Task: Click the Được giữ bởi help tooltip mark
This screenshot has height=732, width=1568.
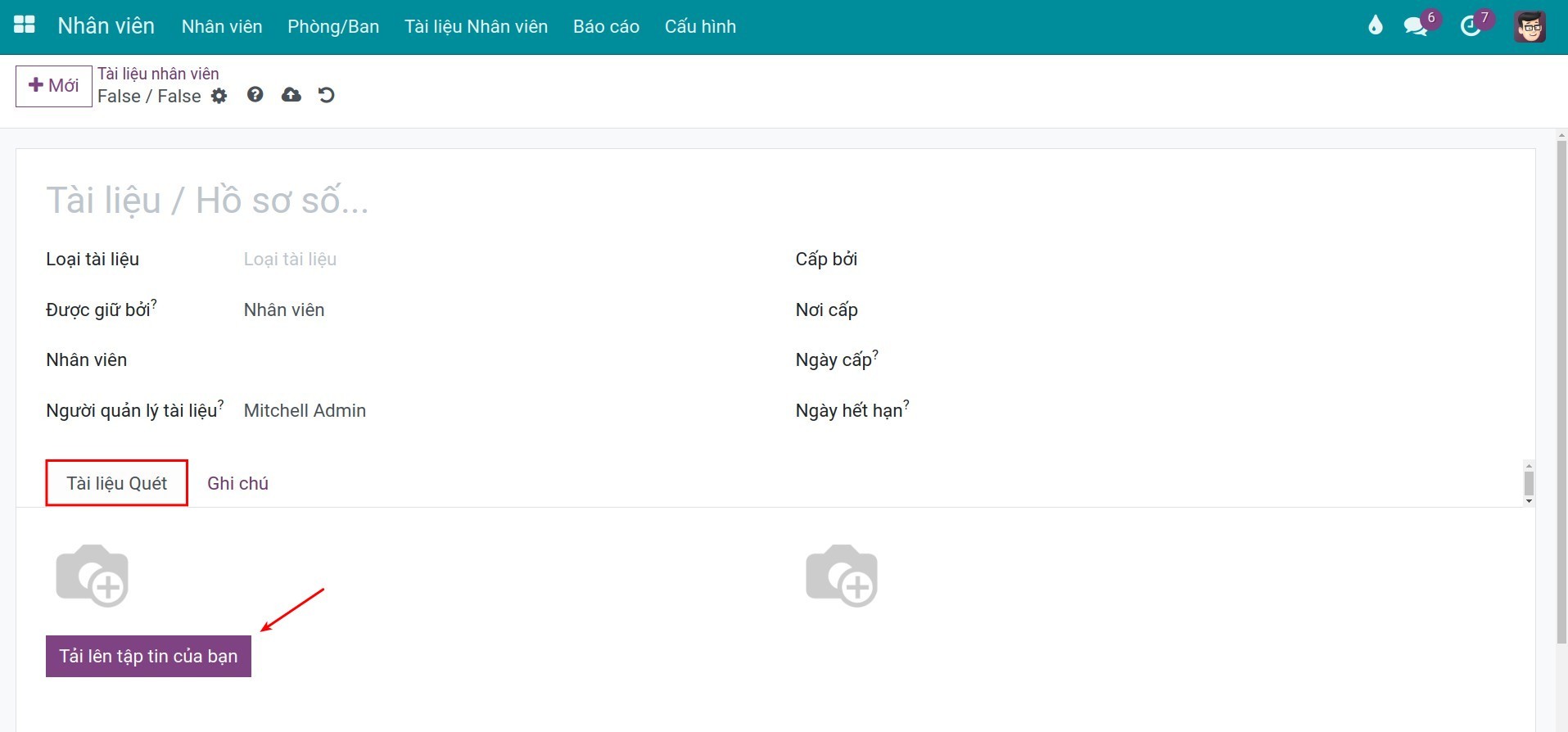Action: click(154, 303)
